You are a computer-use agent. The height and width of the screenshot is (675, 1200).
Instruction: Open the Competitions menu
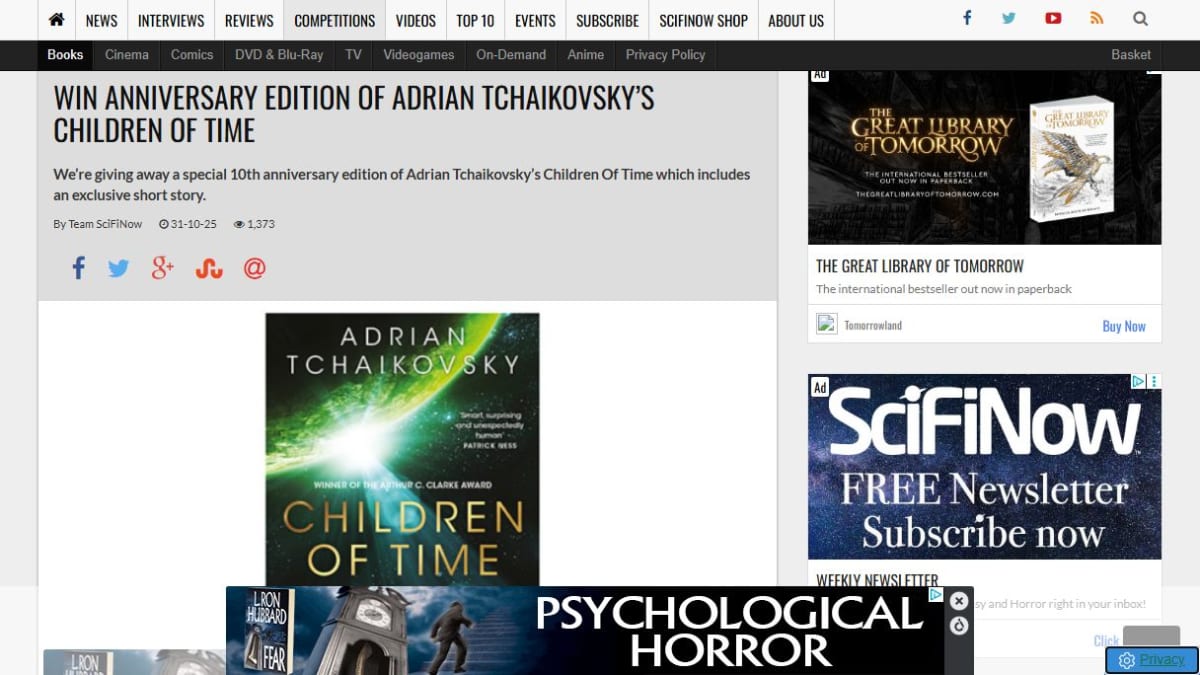coord(335,20)
